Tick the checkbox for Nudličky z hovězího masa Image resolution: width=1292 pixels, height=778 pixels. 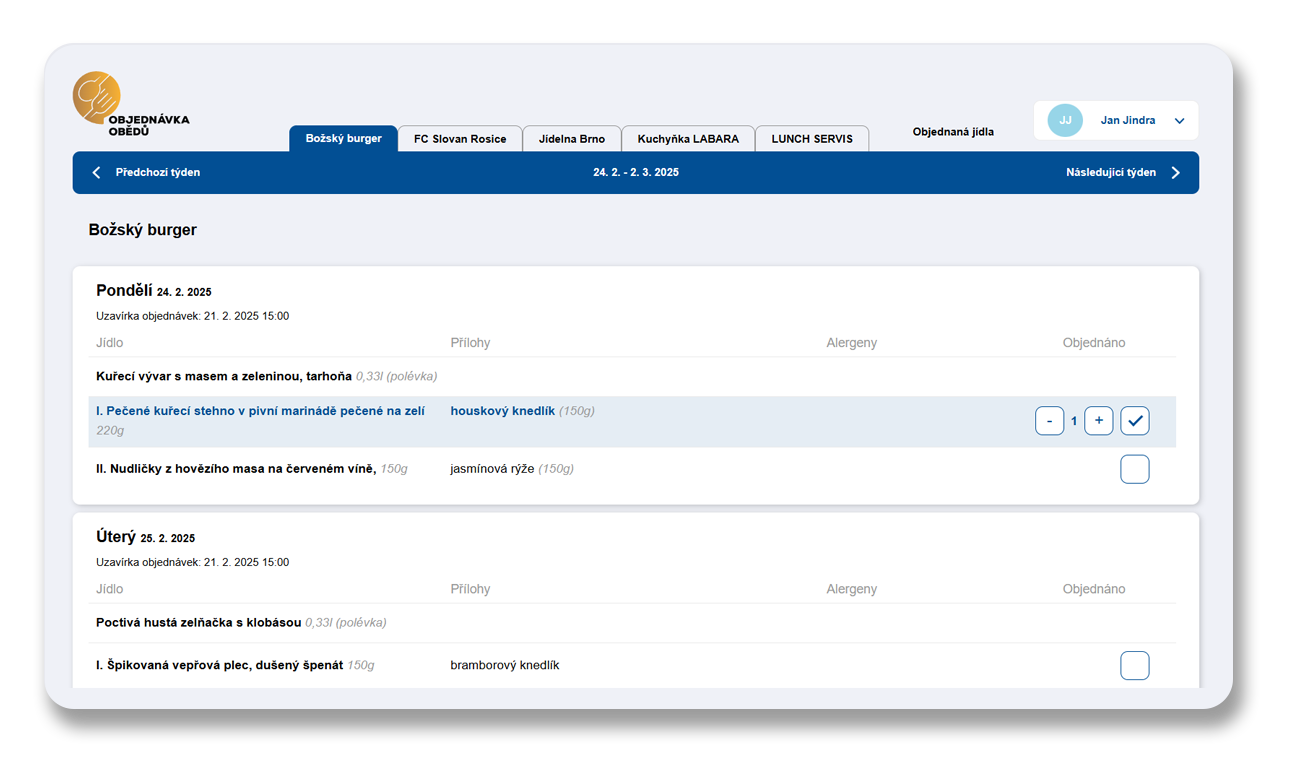click(1134, 469)
